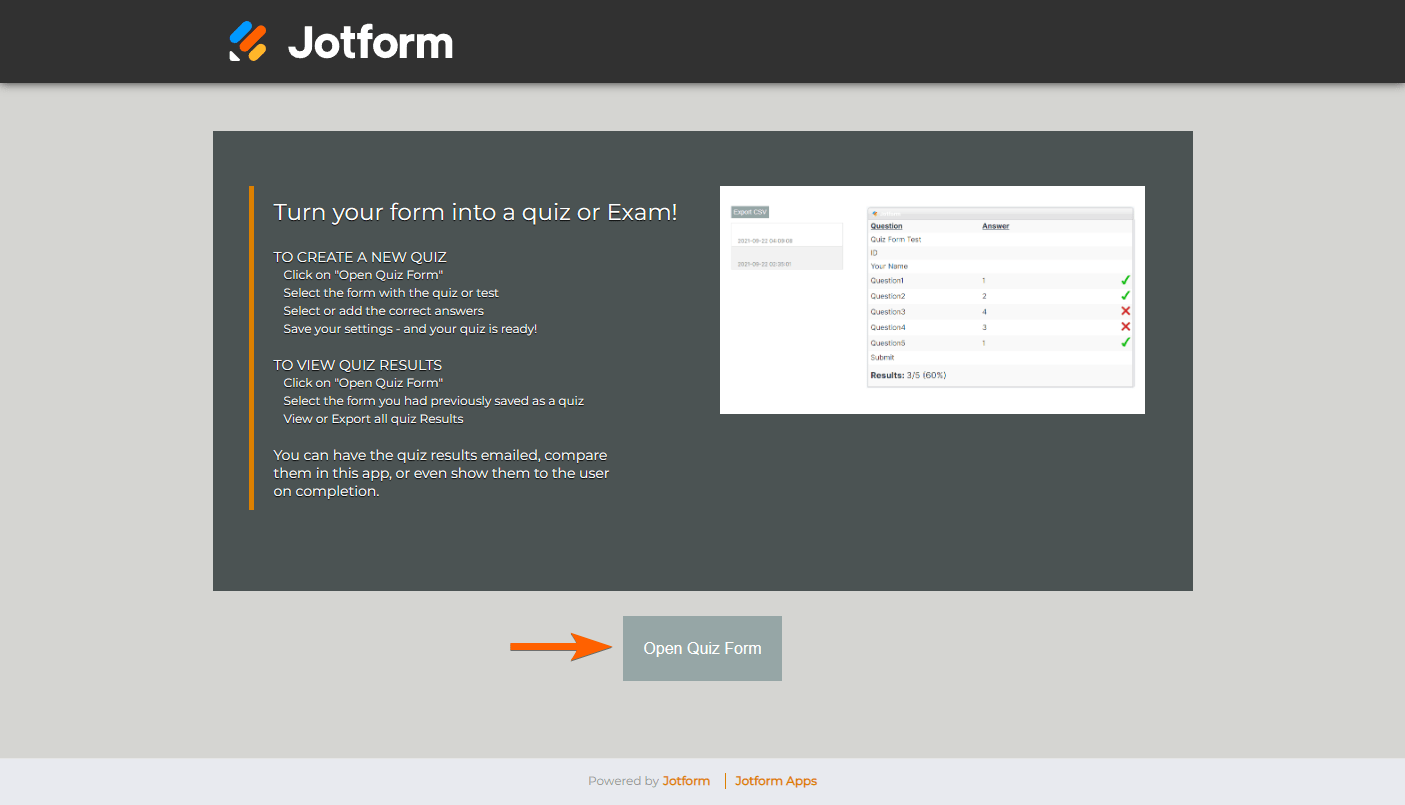Image resolution: width=1405 pixels, height=805 pixels.
Task: Click "Save your settings - and your quiz is ready!"
Action: click(x=410, y=329)
